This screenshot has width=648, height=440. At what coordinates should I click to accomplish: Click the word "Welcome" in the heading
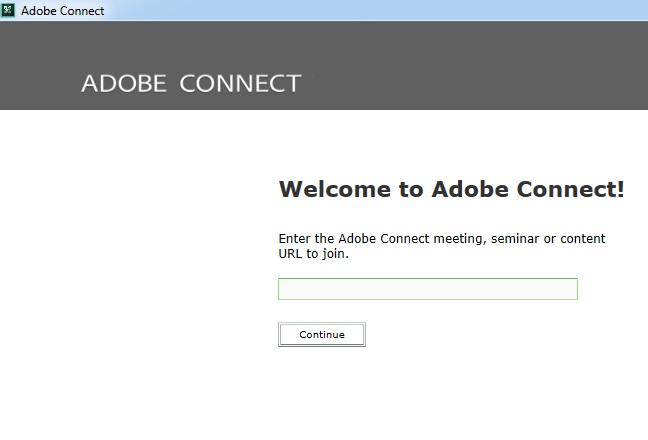[335, 189]
